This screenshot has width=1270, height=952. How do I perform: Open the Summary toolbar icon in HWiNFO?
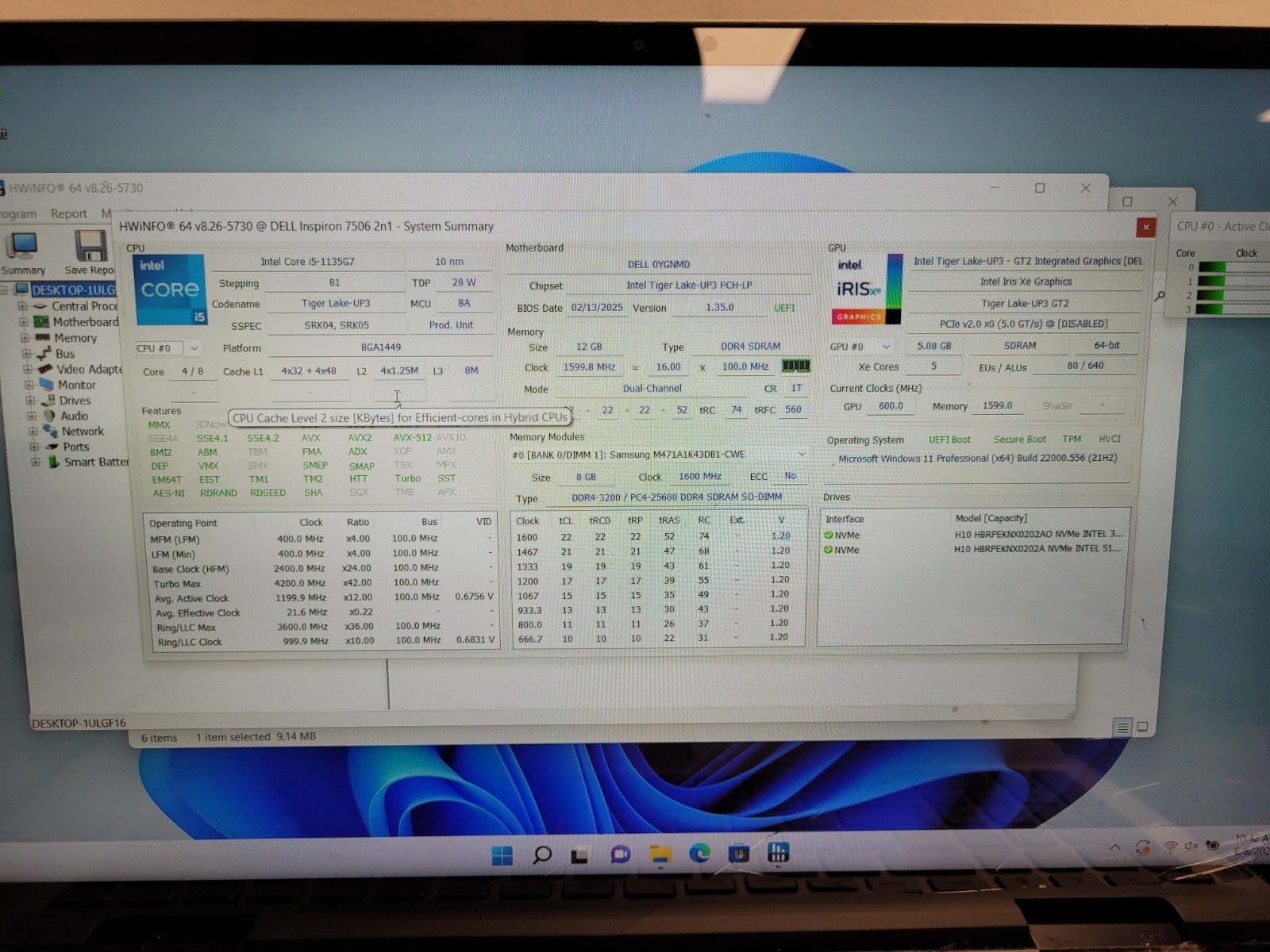click(21, 246)
